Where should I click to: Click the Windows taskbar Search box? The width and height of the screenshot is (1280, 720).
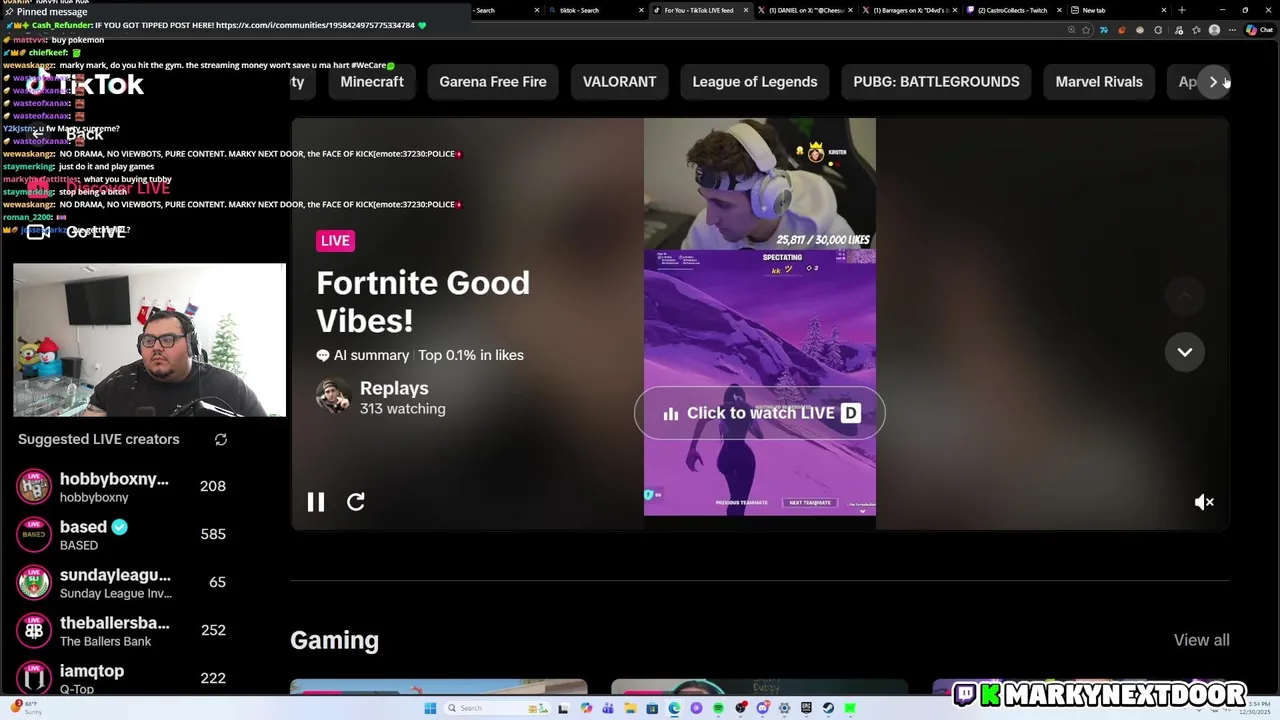[497, 708]
